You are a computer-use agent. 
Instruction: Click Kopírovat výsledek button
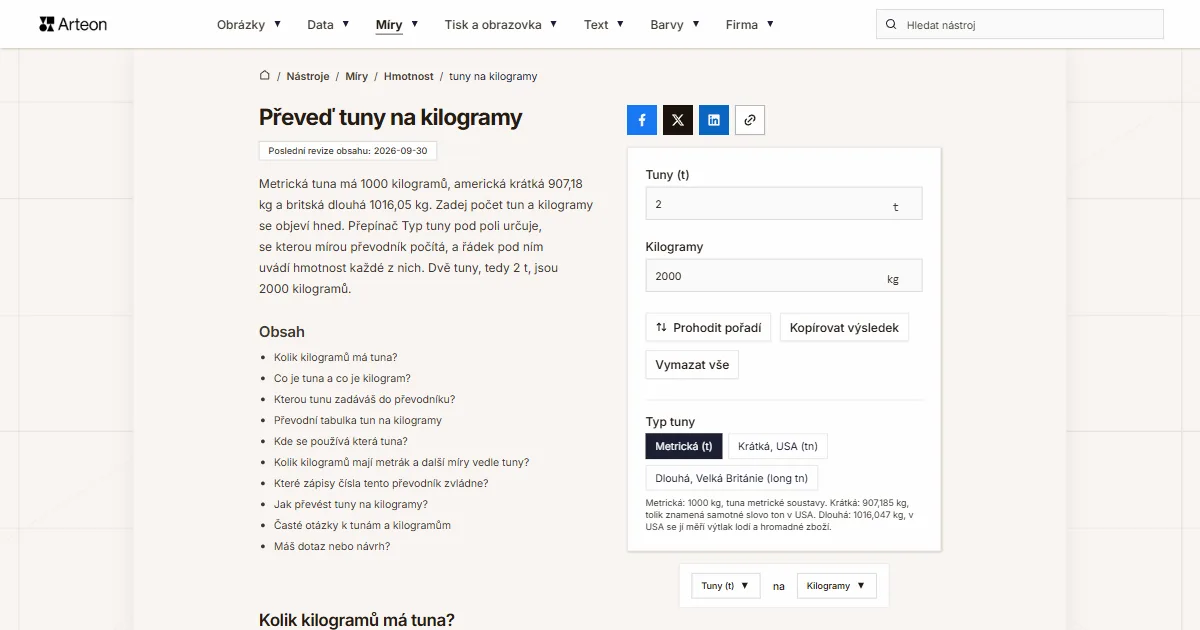point(844,327)
